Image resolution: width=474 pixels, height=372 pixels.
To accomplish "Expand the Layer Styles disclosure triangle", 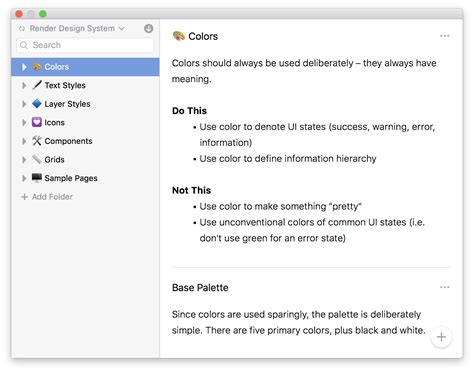I will [24, 104].
